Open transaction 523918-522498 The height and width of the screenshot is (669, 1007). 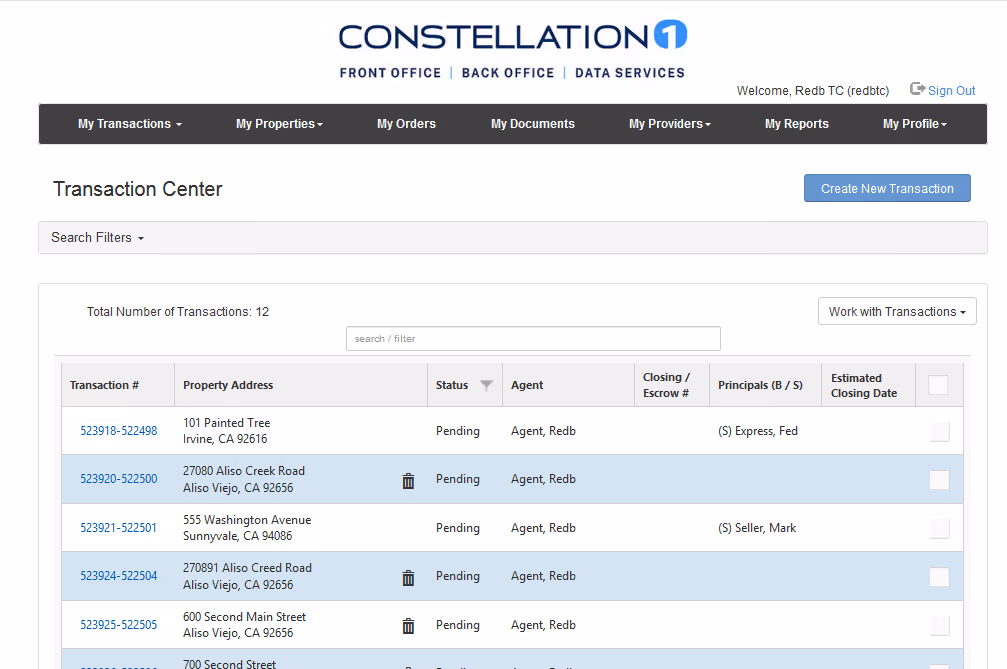[119, 431]
